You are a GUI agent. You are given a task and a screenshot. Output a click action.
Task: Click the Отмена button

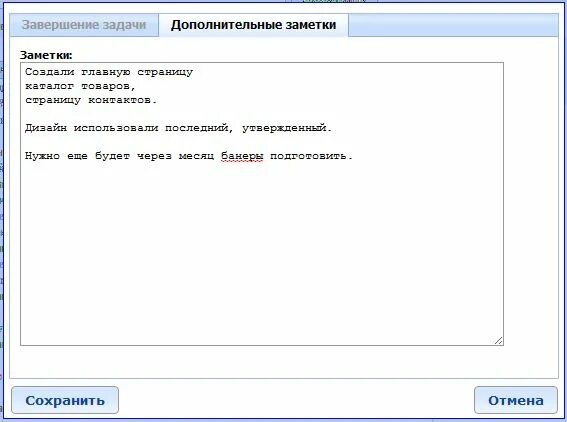(516, 400)
